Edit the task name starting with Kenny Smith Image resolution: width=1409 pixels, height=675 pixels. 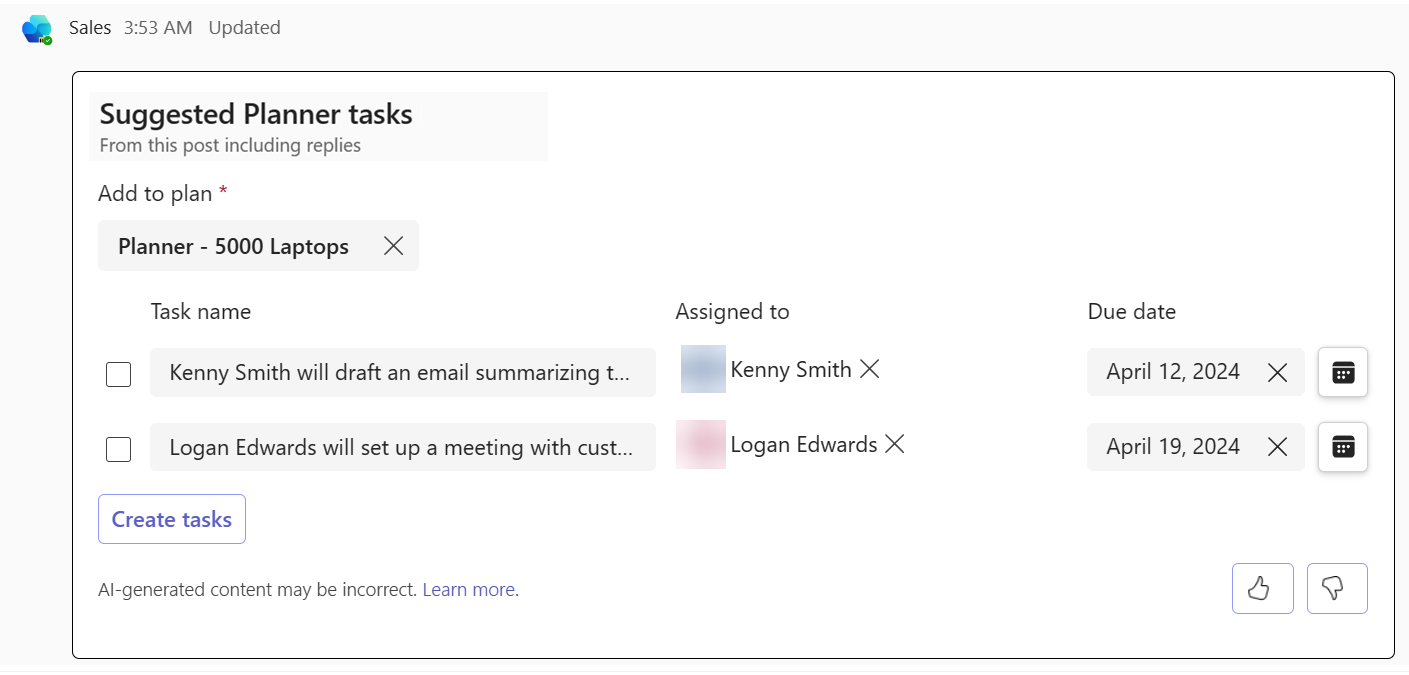click(400, 372)
